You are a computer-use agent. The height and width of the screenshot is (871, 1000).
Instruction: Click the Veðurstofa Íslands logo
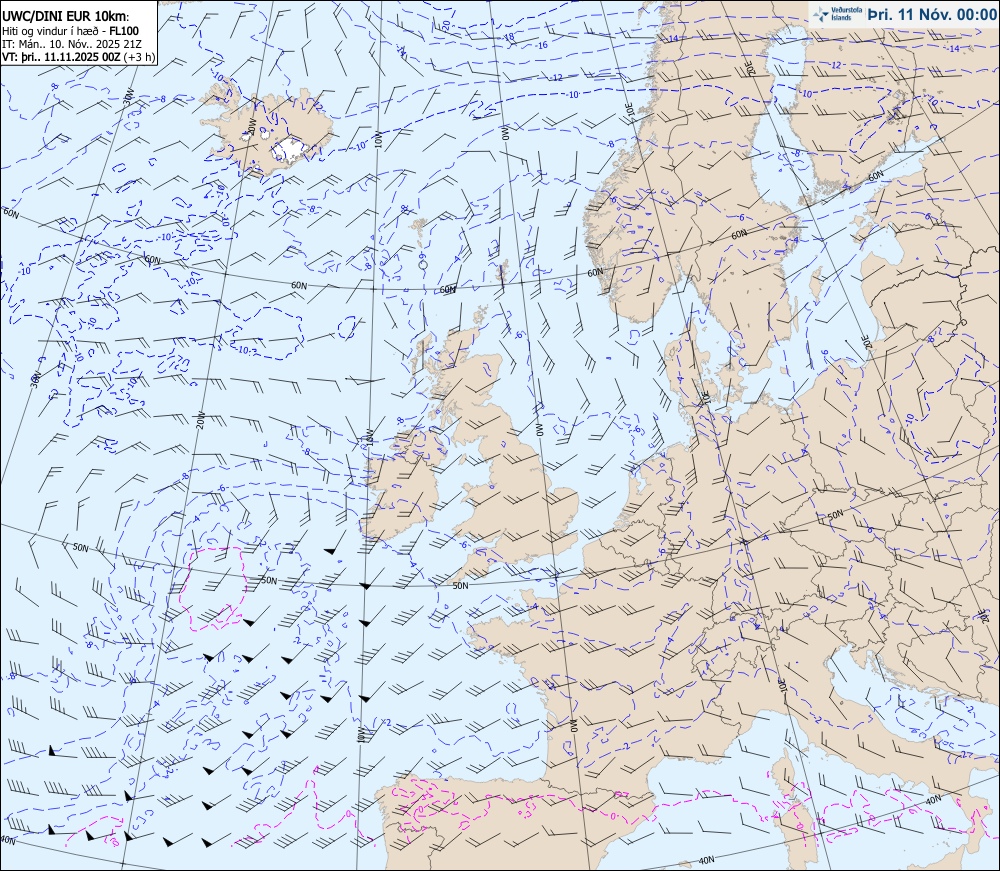(x=838, y=14)
